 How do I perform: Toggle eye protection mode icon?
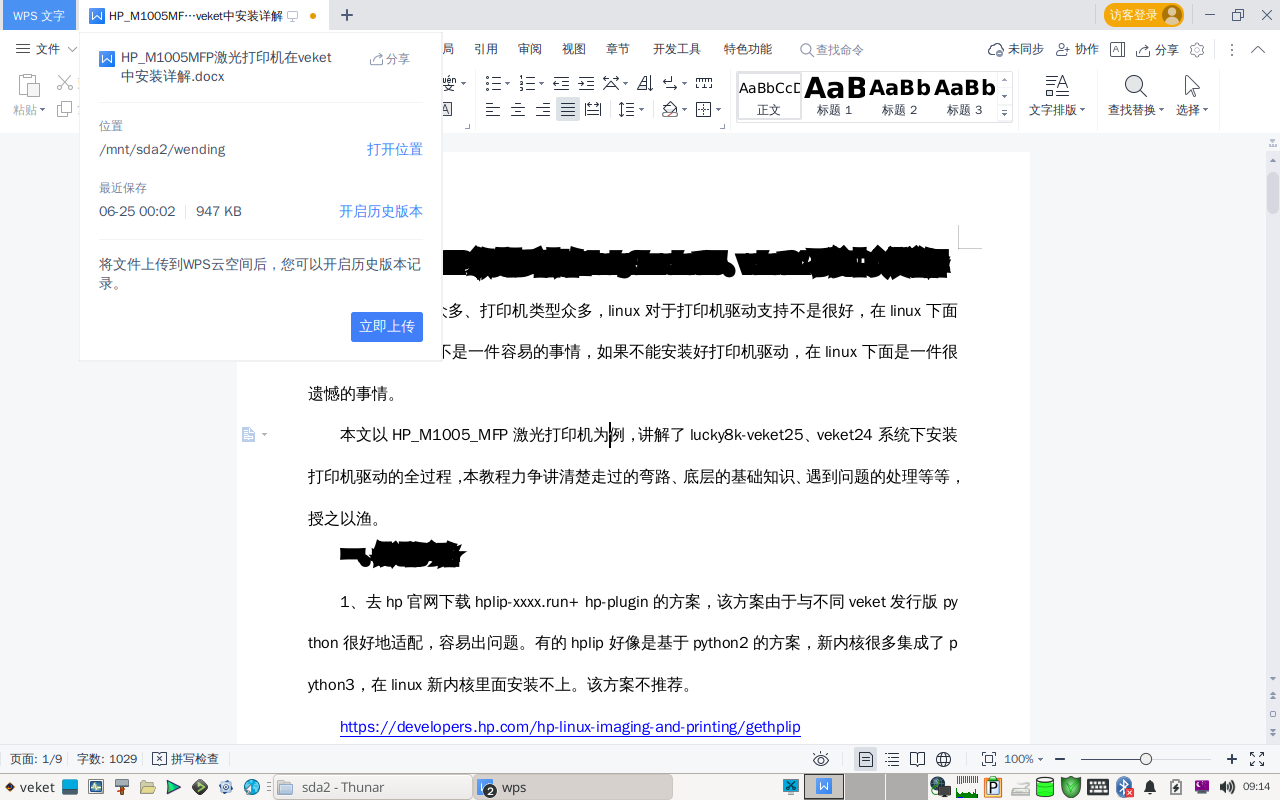pos(821,759)
